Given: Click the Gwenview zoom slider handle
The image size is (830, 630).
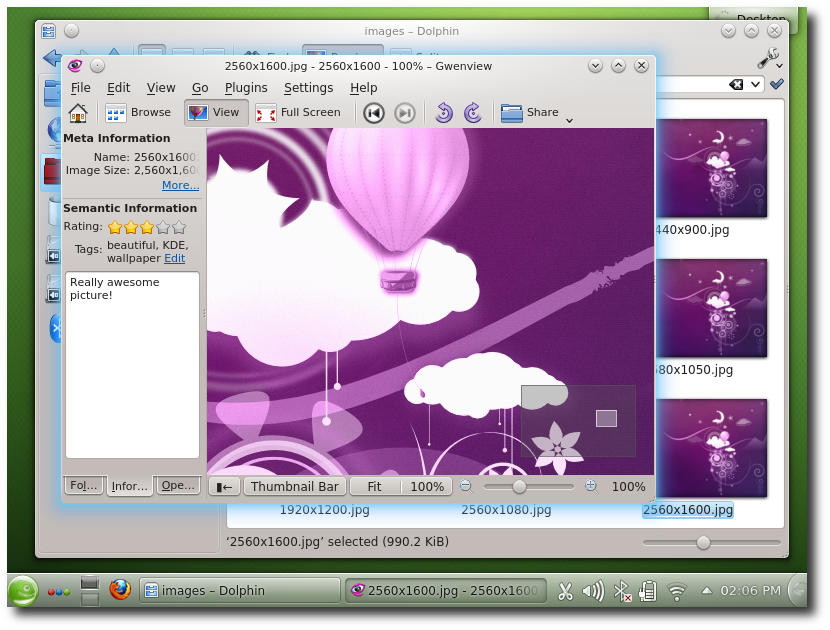Looking at the screenshot, I should (519, 486).
